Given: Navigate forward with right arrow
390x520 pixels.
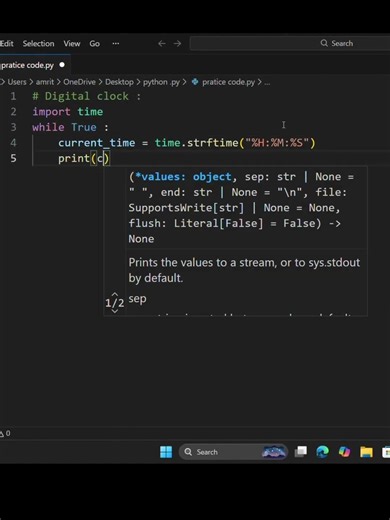Looking at the screenshot, I should coord(177,44).
